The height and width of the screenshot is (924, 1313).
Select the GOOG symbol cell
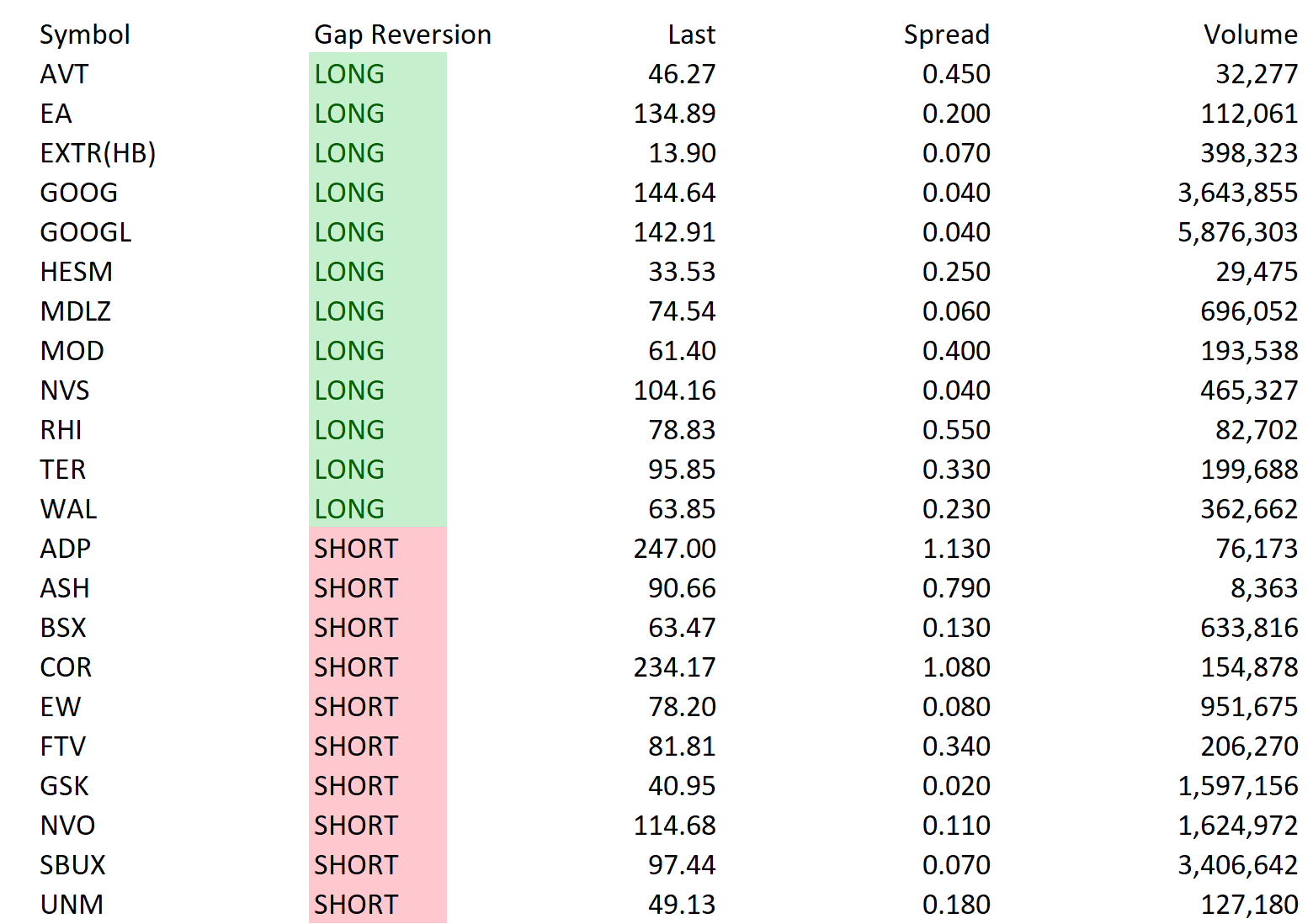(x=78, y=193)
